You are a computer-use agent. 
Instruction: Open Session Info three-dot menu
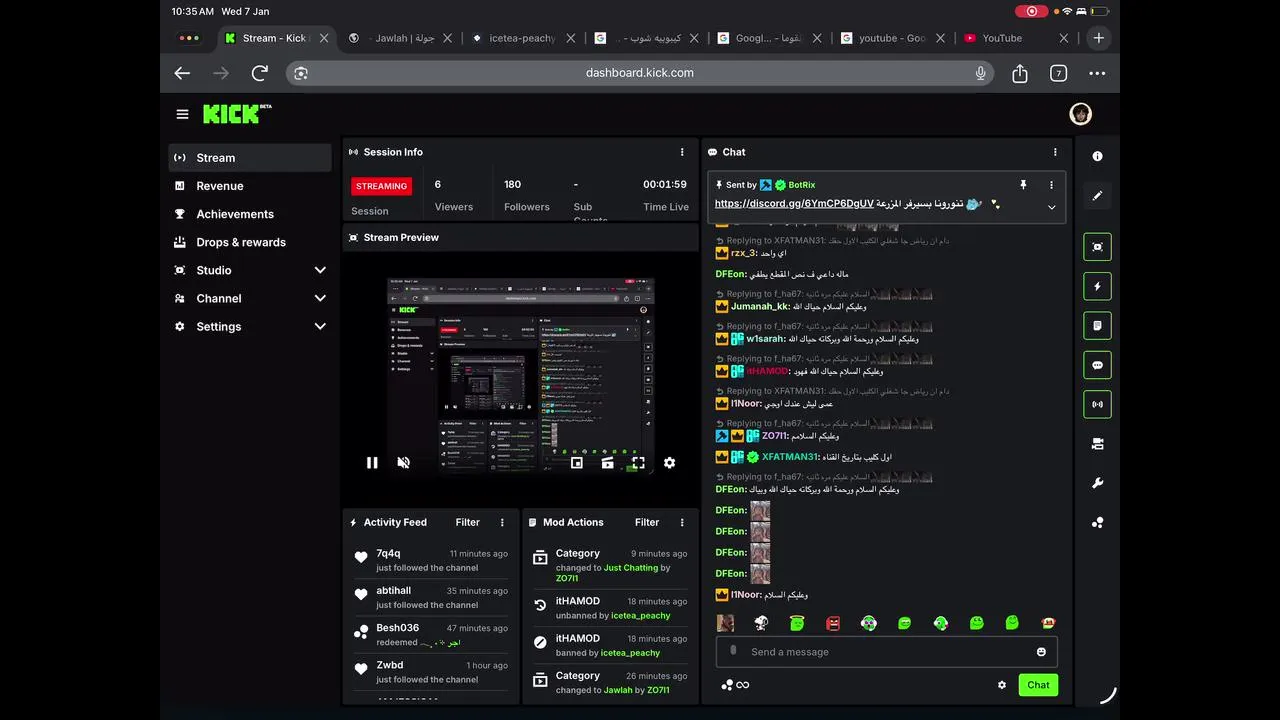(682, 152)
